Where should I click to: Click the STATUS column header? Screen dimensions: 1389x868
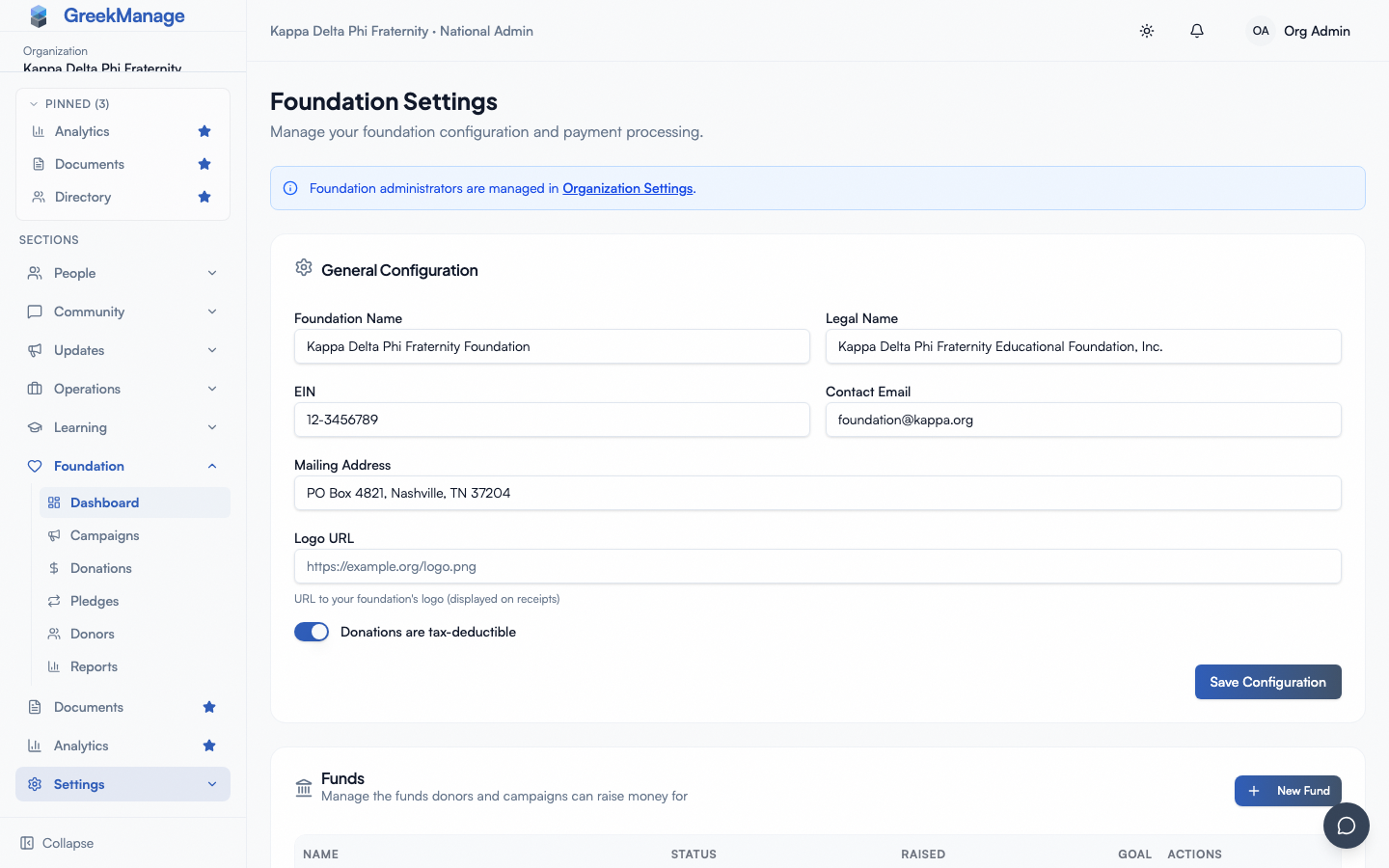coord(694,854)
